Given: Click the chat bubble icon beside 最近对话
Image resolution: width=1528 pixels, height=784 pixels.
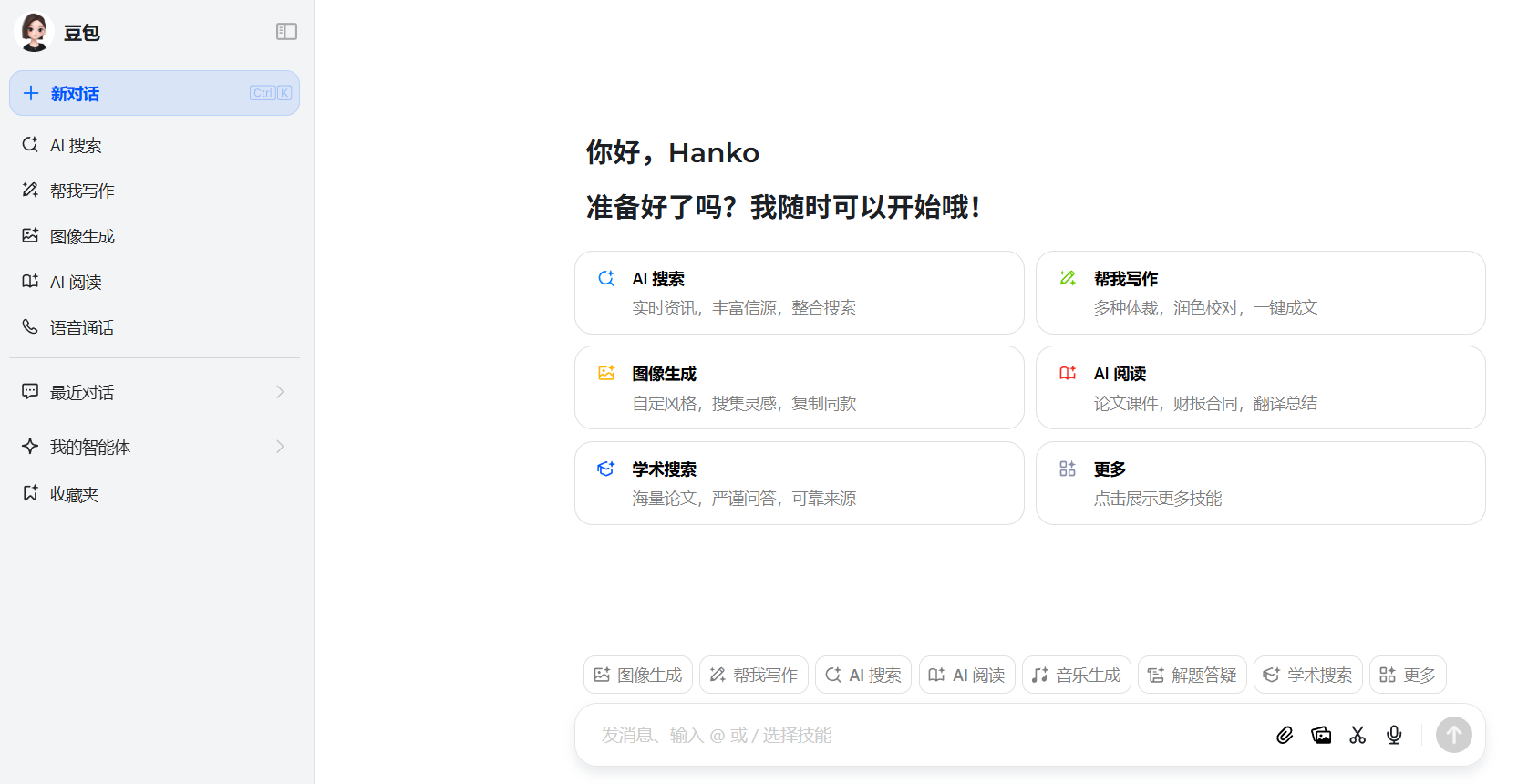Looking at the screenshot, I should coord(30,391).
